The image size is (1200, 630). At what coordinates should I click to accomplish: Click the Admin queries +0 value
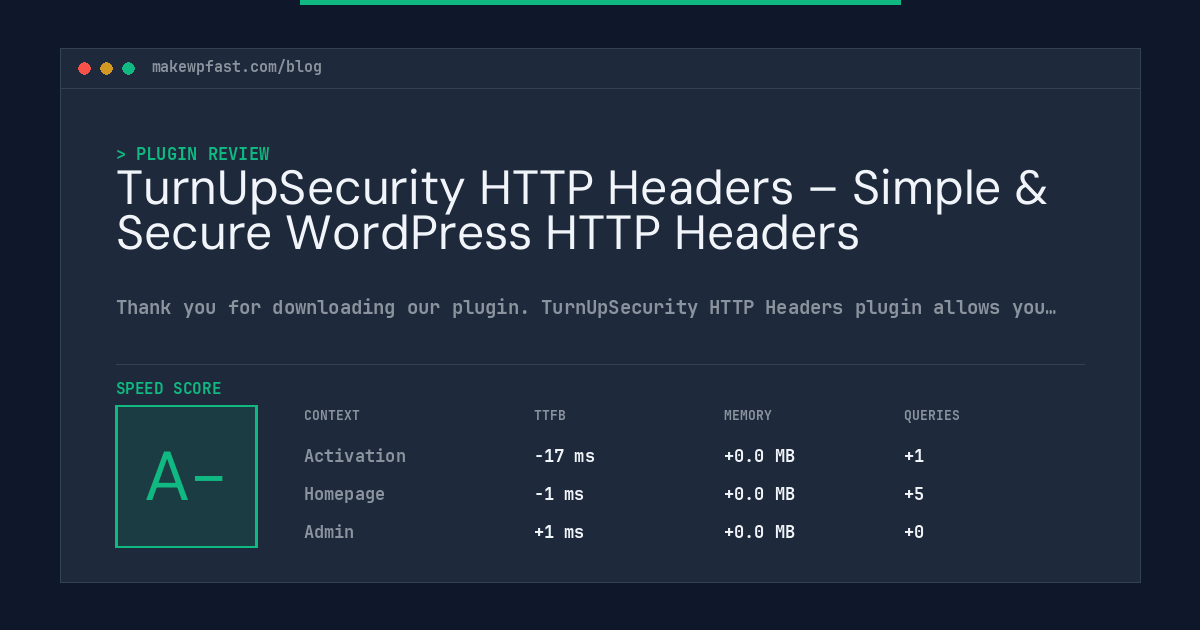[x=914, y=532]
